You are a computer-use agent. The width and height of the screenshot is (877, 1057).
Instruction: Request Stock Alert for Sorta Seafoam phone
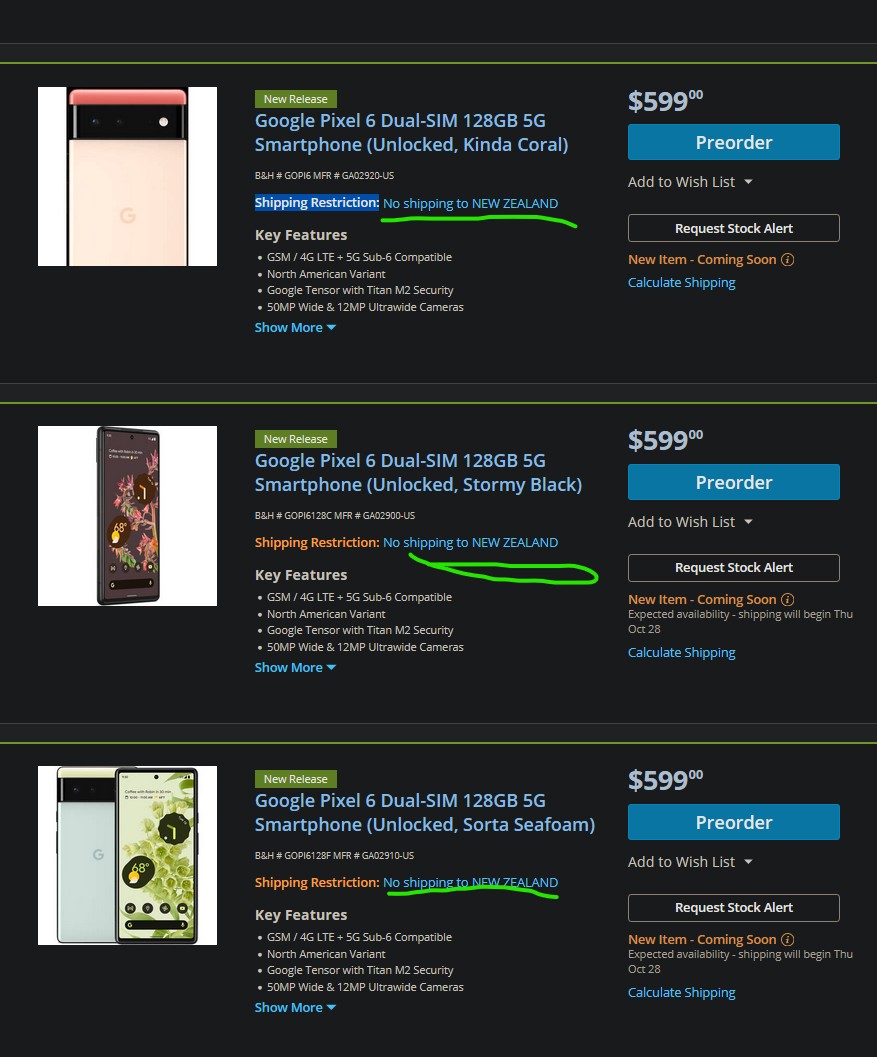point(733,908)
